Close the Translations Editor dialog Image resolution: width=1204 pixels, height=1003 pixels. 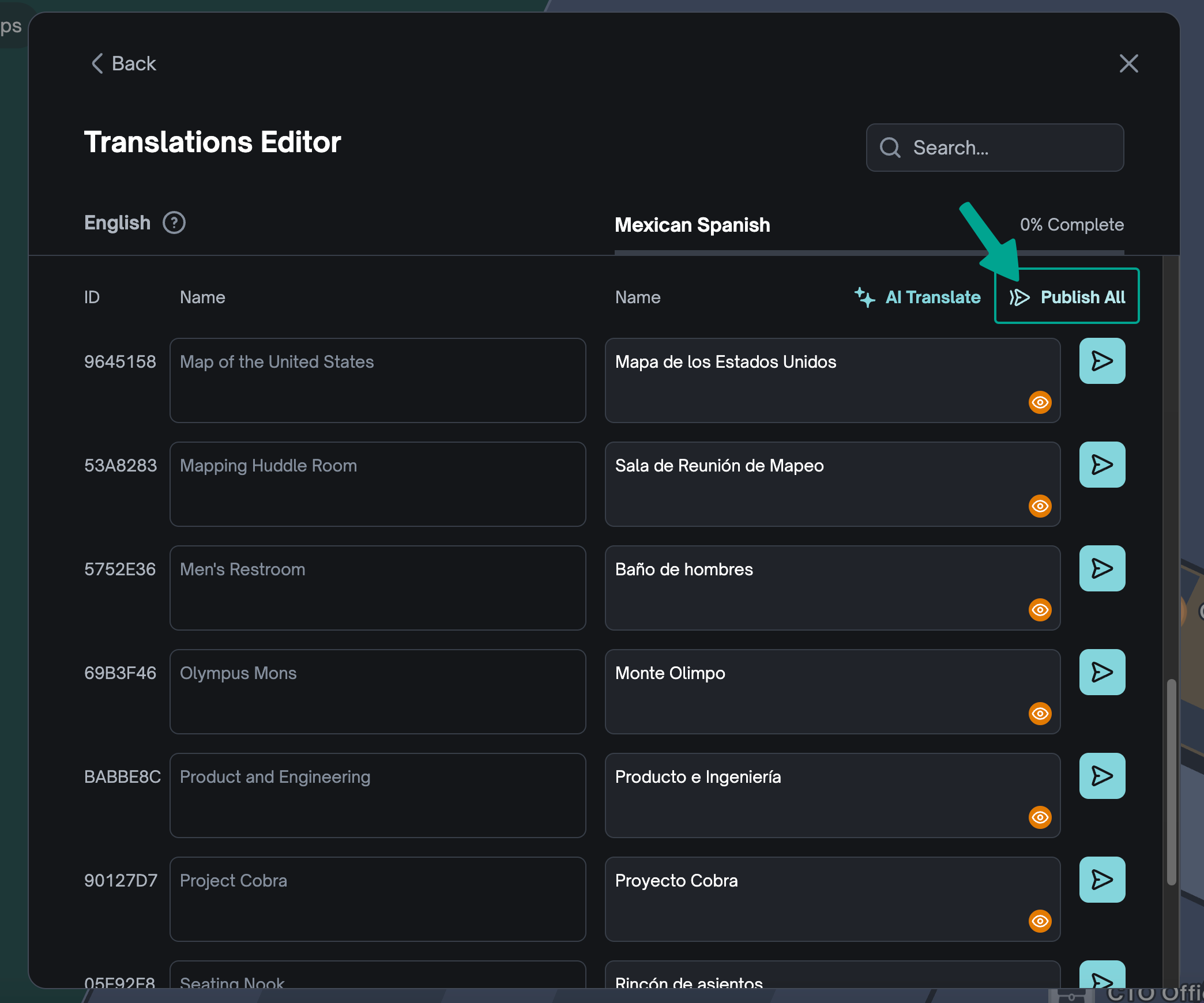tap(1128, 63)
